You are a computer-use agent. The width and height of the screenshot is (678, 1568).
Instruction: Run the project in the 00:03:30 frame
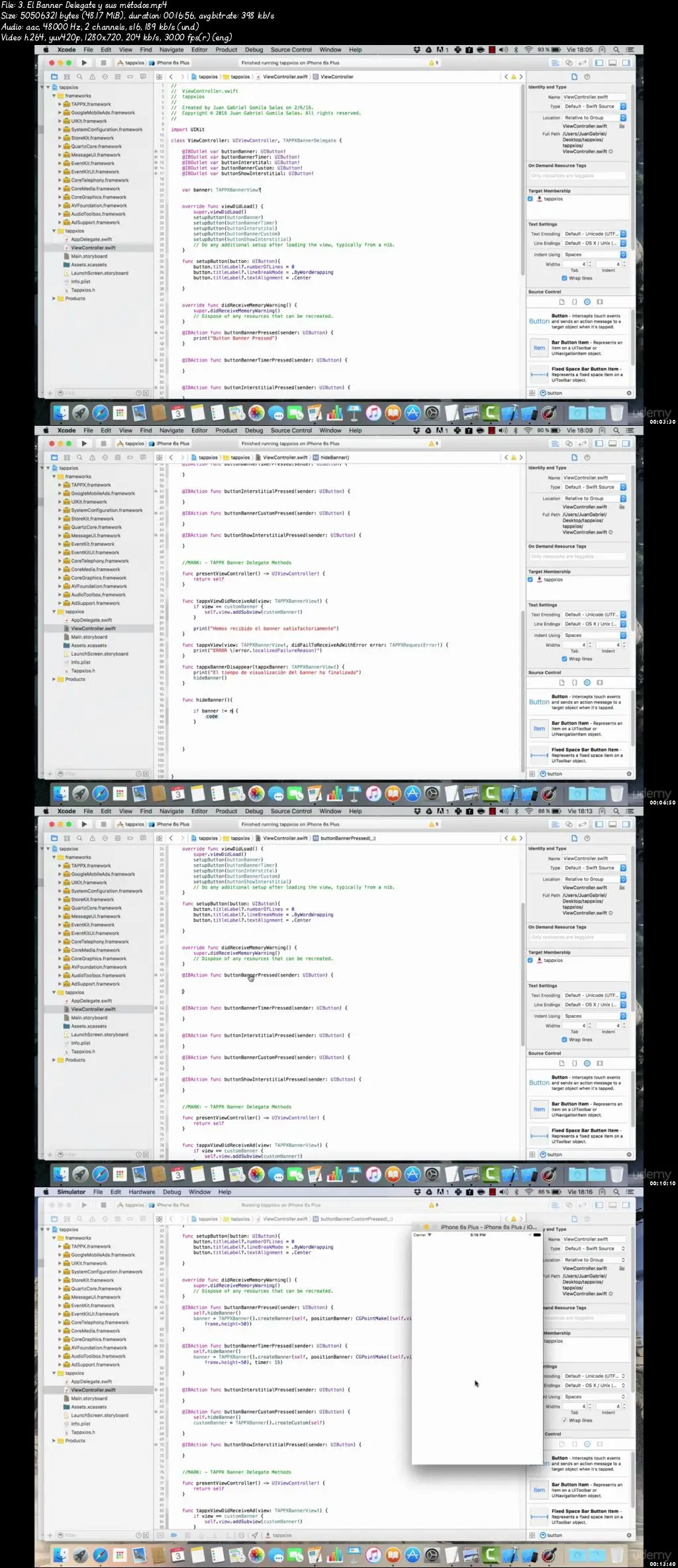84,63
